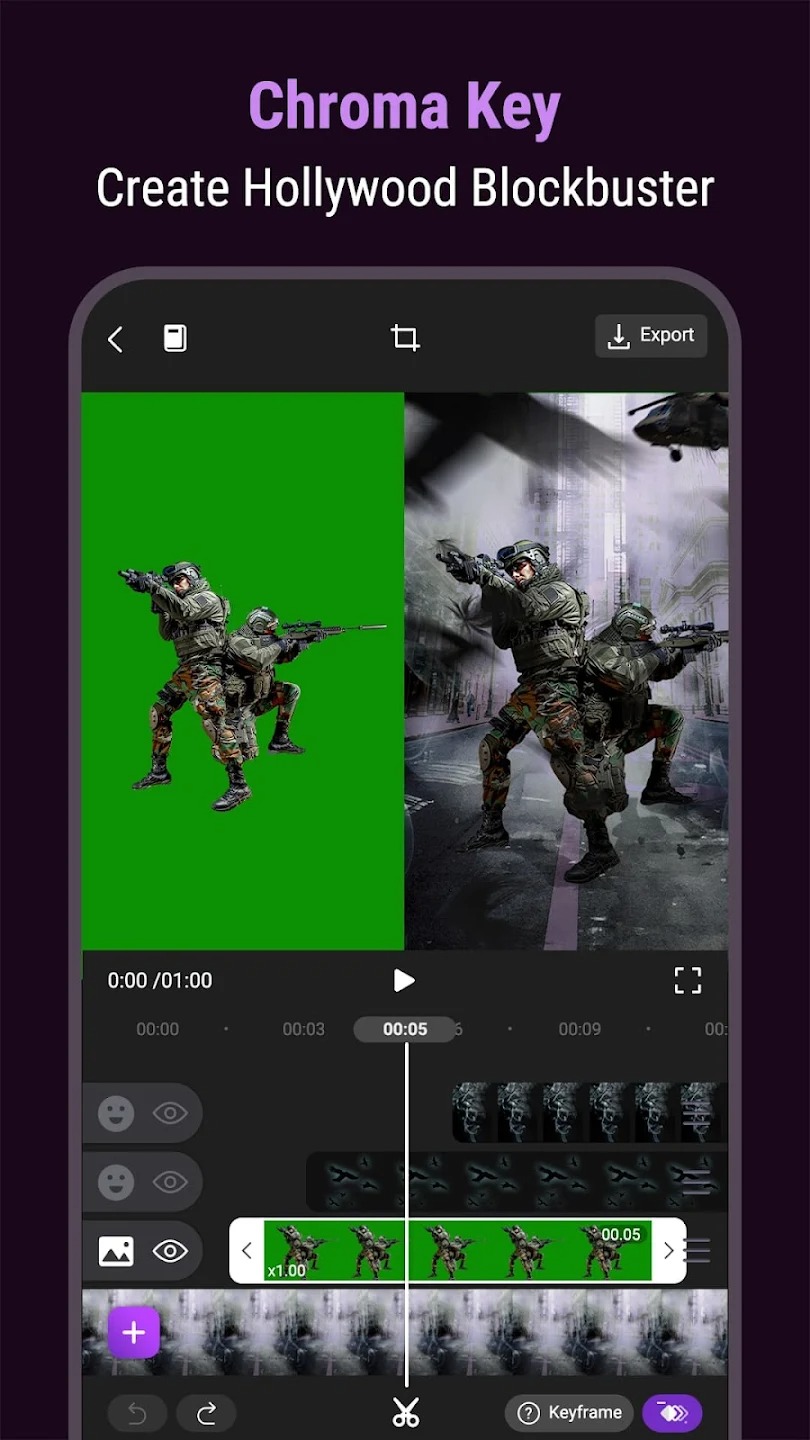Screen dimensions: 810x1440
Task: Select the image overlay track icon
Action: pos(116,1251)
